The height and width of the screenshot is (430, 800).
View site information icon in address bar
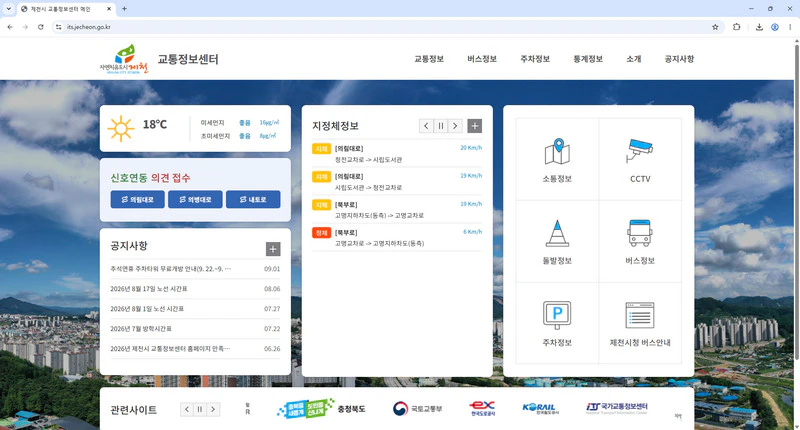[x=59, y=27]
